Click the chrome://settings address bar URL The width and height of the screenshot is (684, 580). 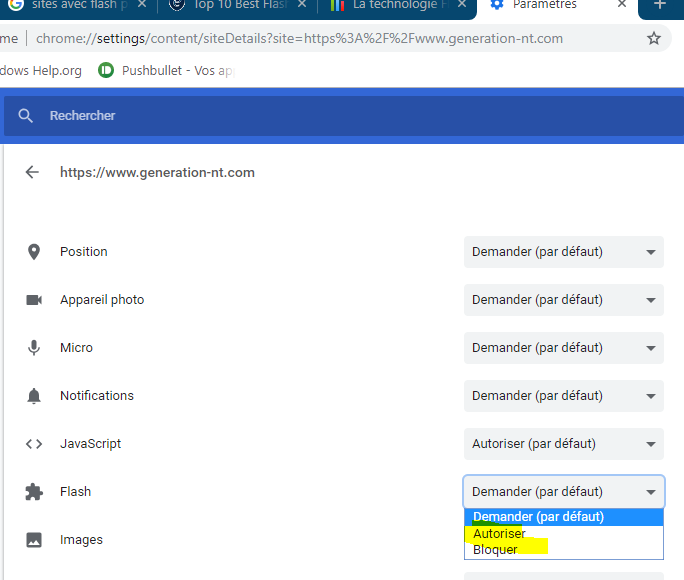point(299,39)
